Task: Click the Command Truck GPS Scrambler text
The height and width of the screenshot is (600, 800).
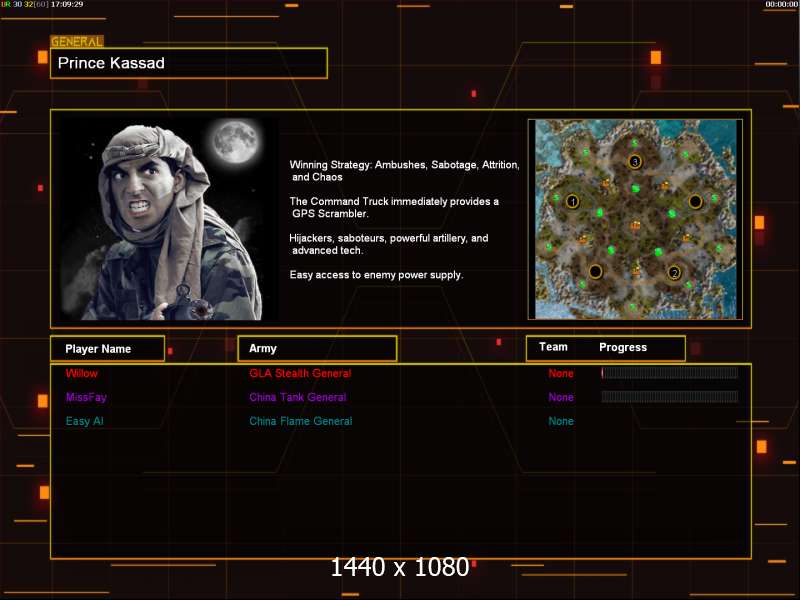Action: [394, 208]
